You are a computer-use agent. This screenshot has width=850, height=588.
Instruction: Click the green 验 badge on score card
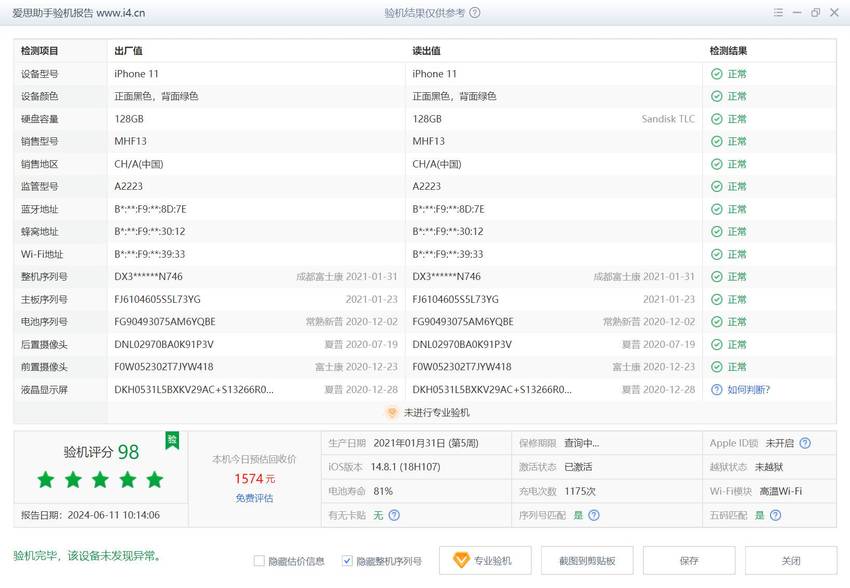172,440
